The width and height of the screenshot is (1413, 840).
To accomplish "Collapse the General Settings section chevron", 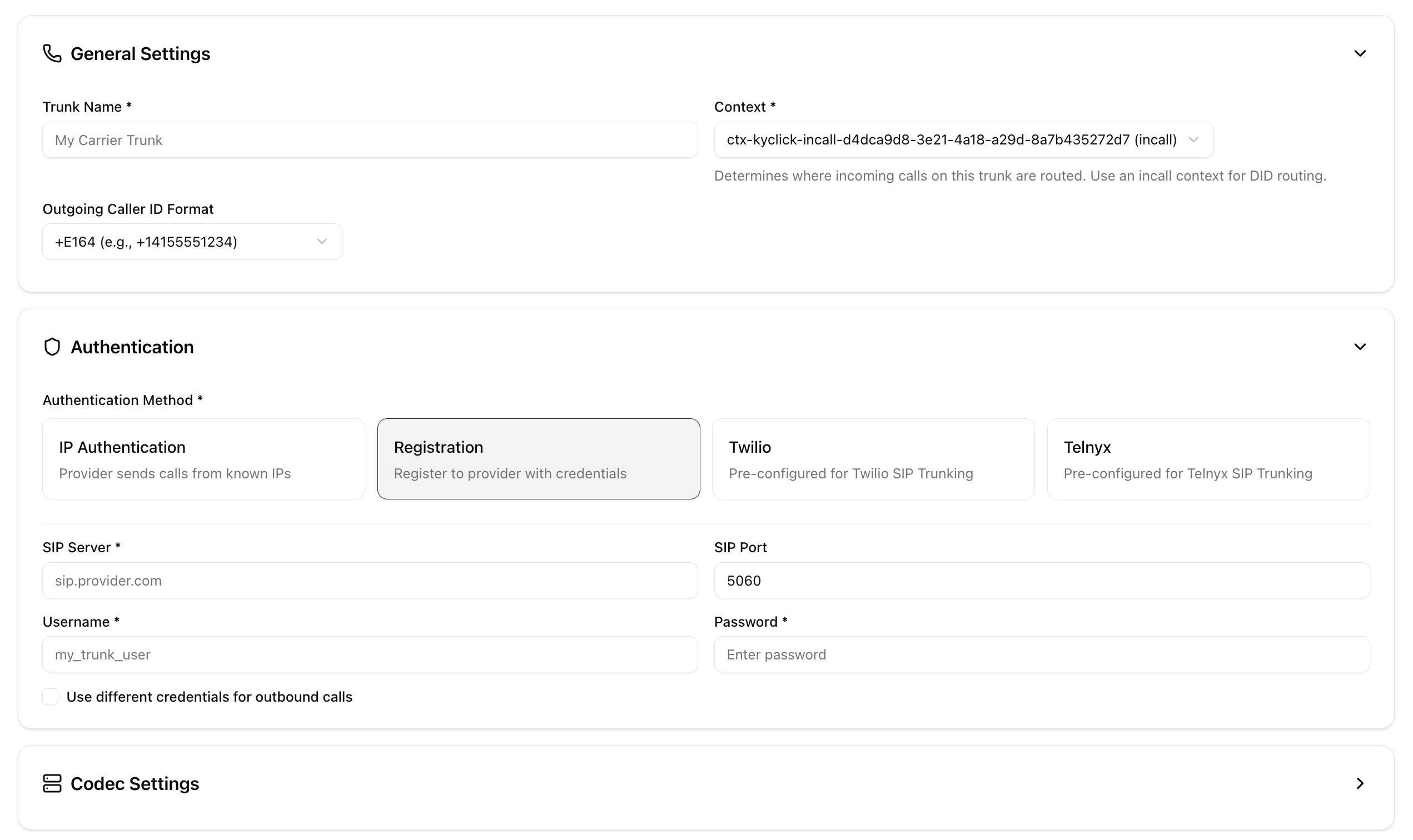I will pyautogui.click(x=1360, y=54).
